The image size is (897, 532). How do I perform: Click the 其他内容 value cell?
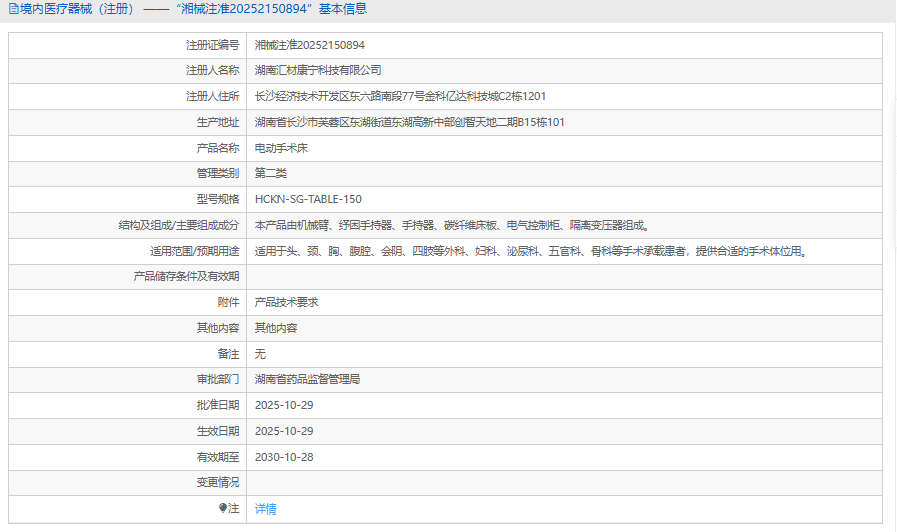(x=276, y=328)
